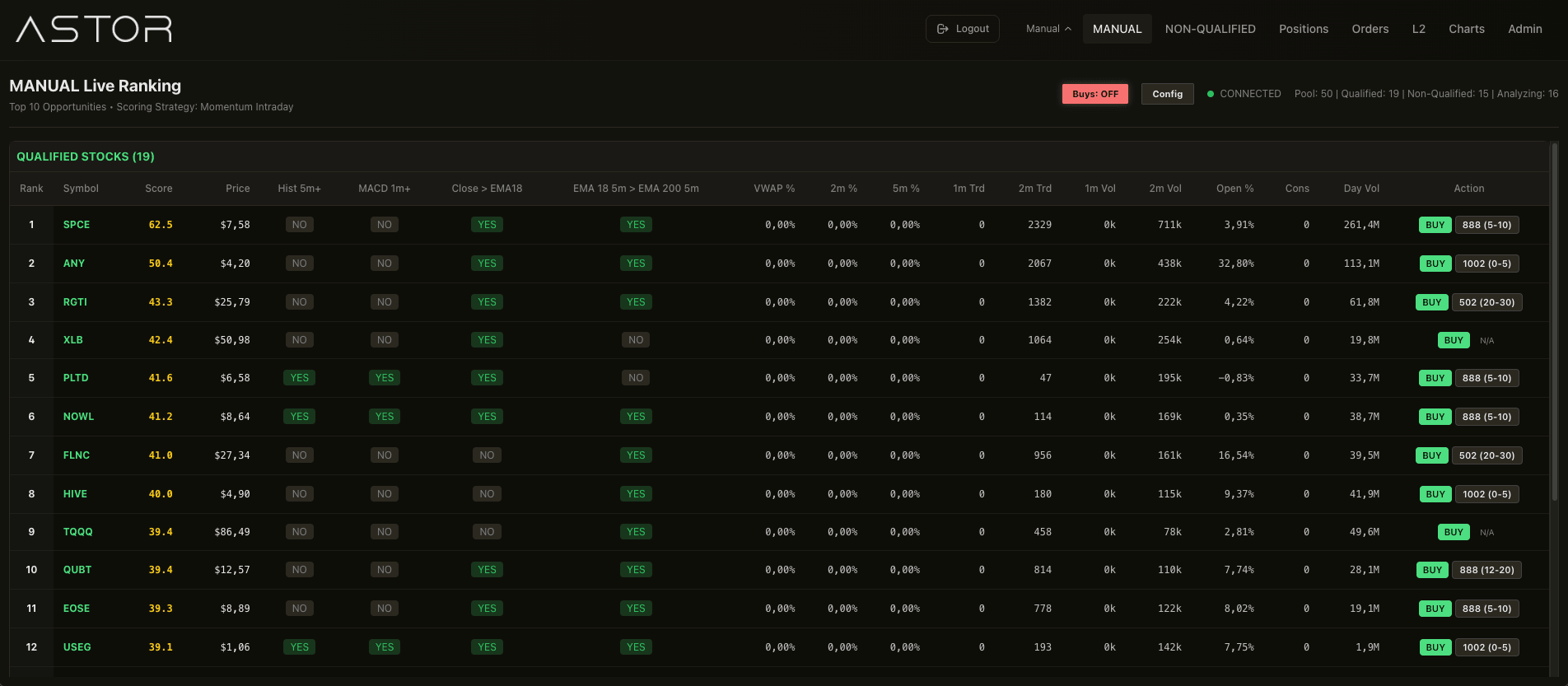The height and width of the screenshot is (686, 1568).
Task: Click BUY for ANY
Action: pos(1435,264)
